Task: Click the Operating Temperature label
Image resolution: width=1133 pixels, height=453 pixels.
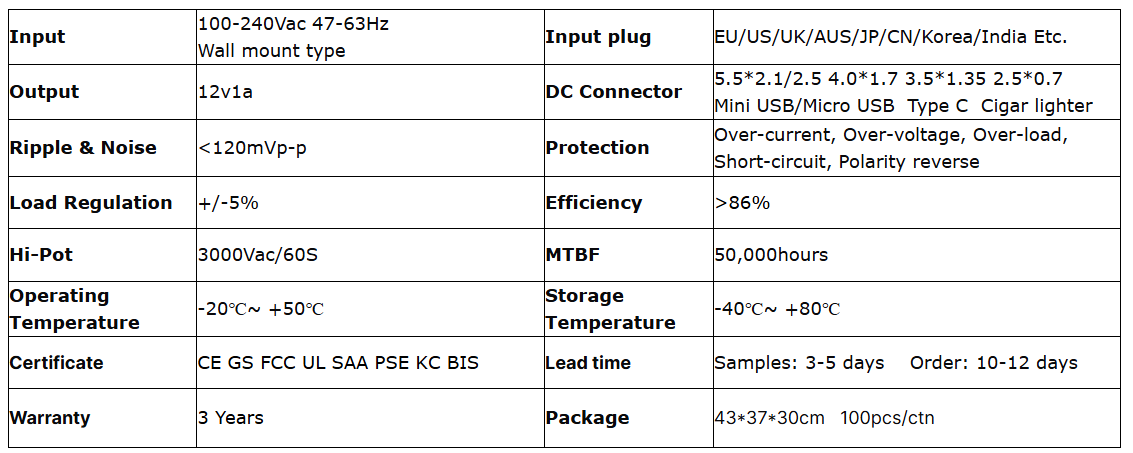Action: tap(74, 309)
